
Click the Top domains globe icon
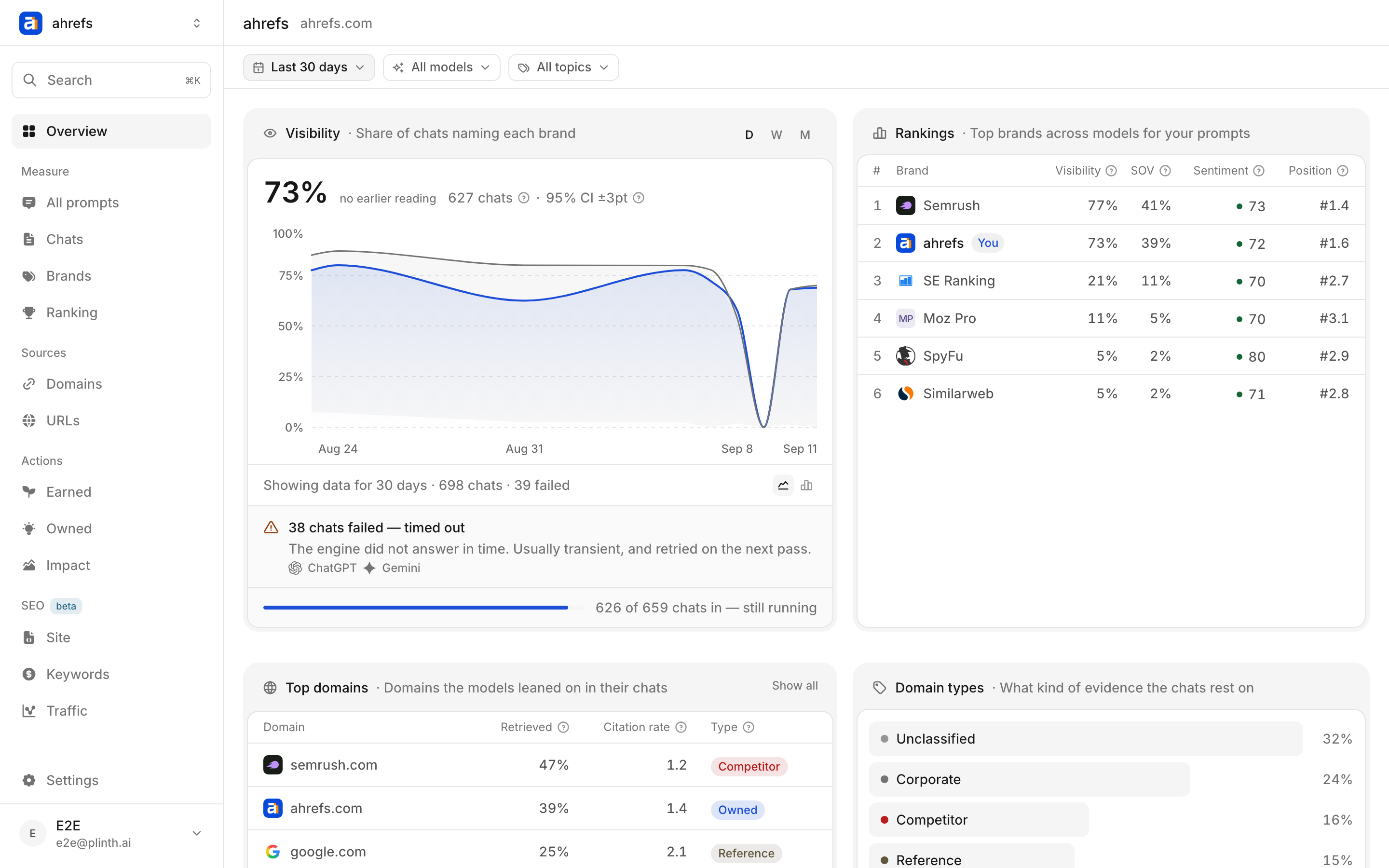270,688
